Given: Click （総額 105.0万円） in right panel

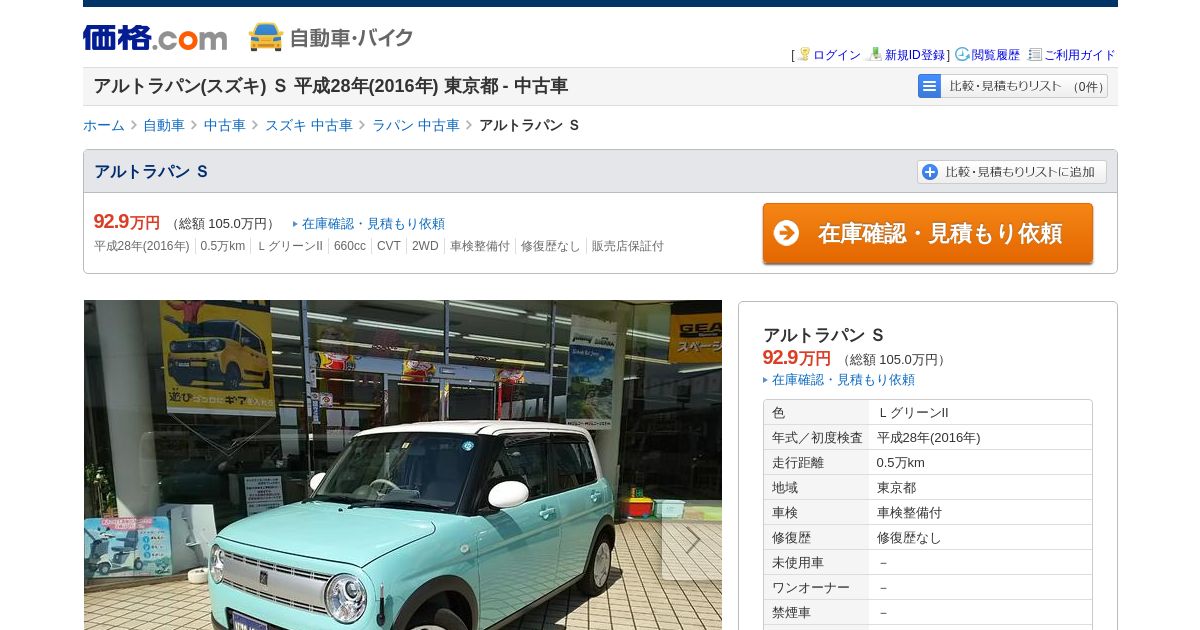Looking at the screenshot, I should [x=893, y=360].
